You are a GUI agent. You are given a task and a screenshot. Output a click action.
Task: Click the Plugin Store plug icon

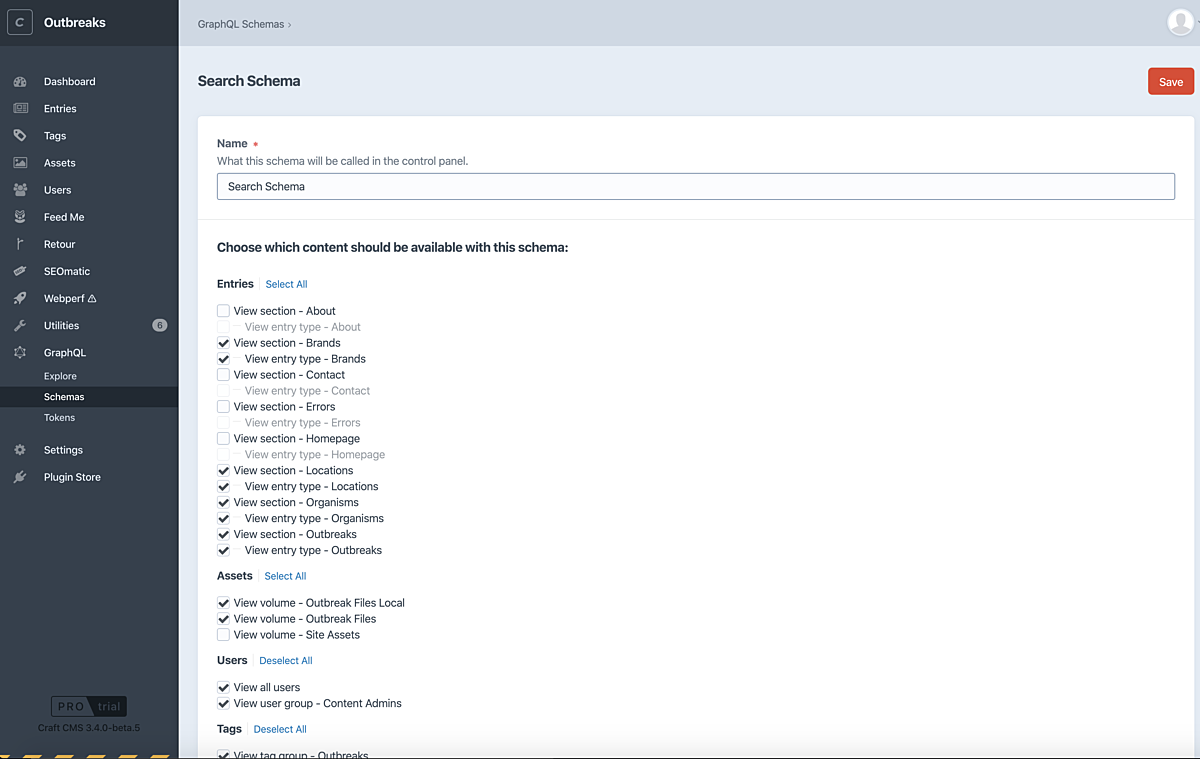[x=20, y=477]
